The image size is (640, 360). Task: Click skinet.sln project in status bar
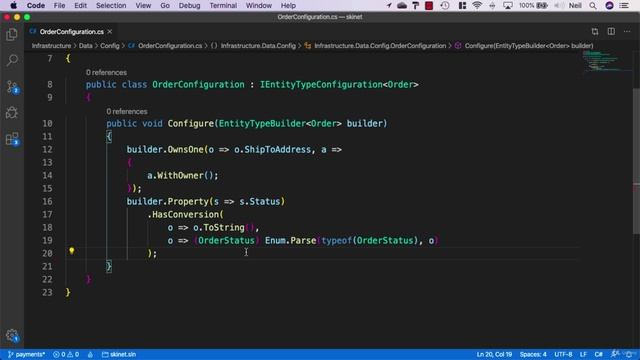tap(119, 354)
